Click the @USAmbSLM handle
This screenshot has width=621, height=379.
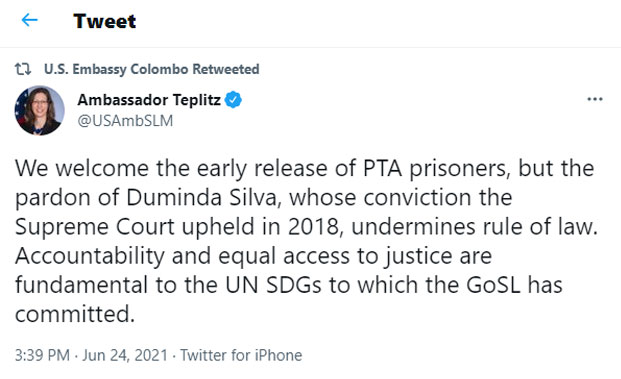click(x=125, y=120)
